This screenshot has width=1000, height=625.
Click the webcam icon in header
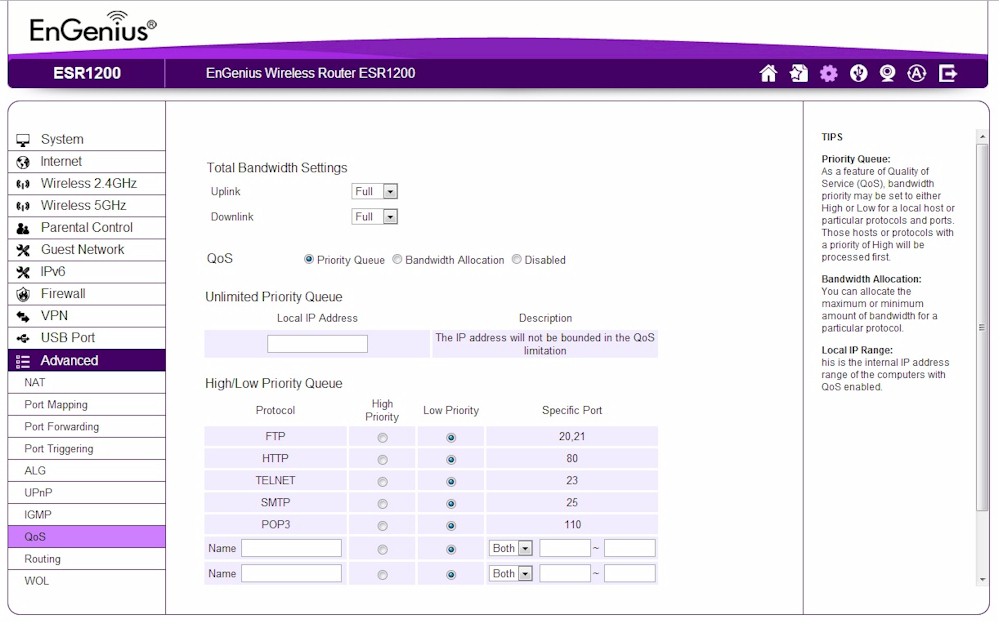tap(887, 74)
